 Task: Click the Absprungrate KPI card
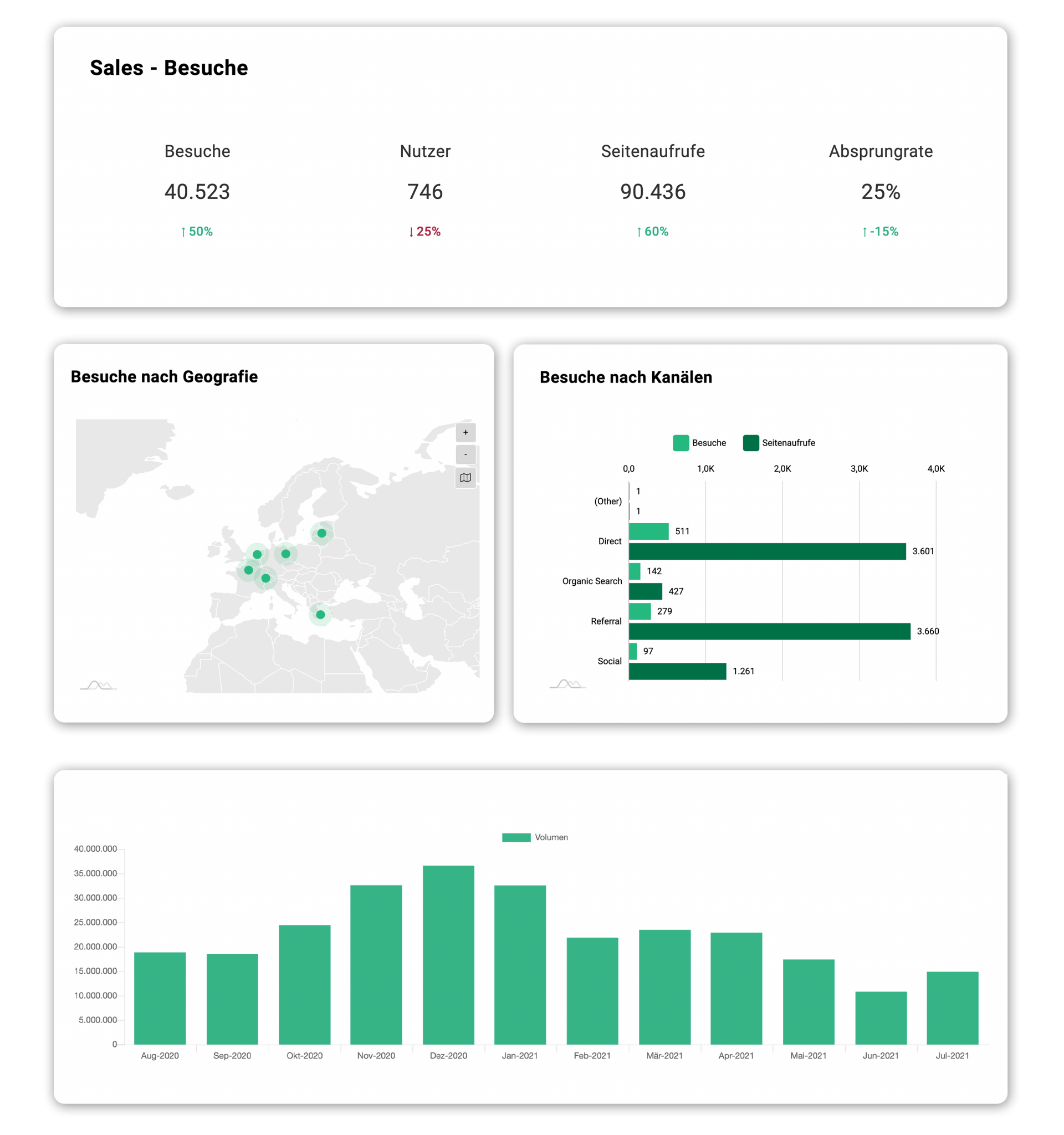[880, 192]
